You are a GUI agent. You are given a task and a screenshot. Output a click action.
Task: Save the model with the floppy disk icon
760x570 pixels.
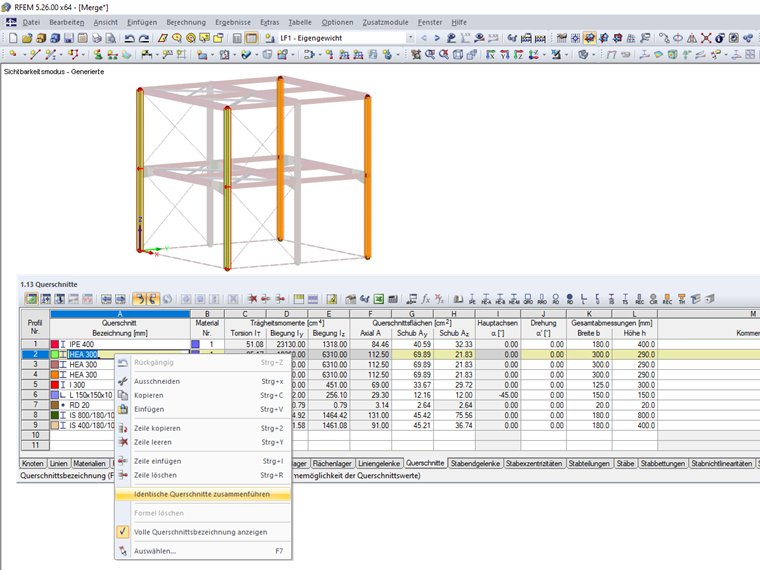click(x=69, y=38)
